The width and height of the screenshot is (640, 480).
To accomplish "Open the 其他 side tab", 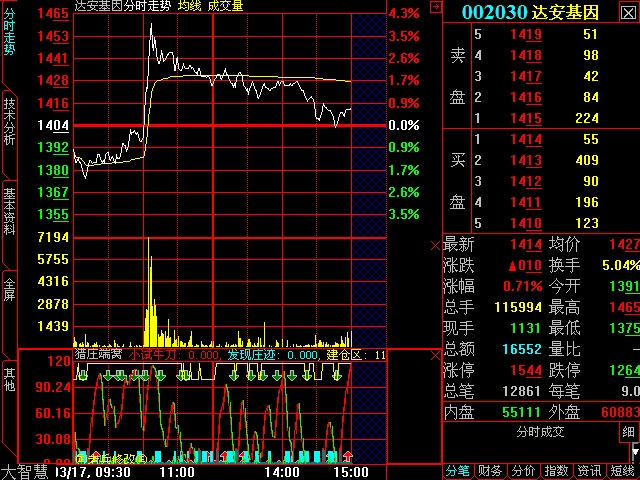I will pyautogui.click(x=9, y=379).
